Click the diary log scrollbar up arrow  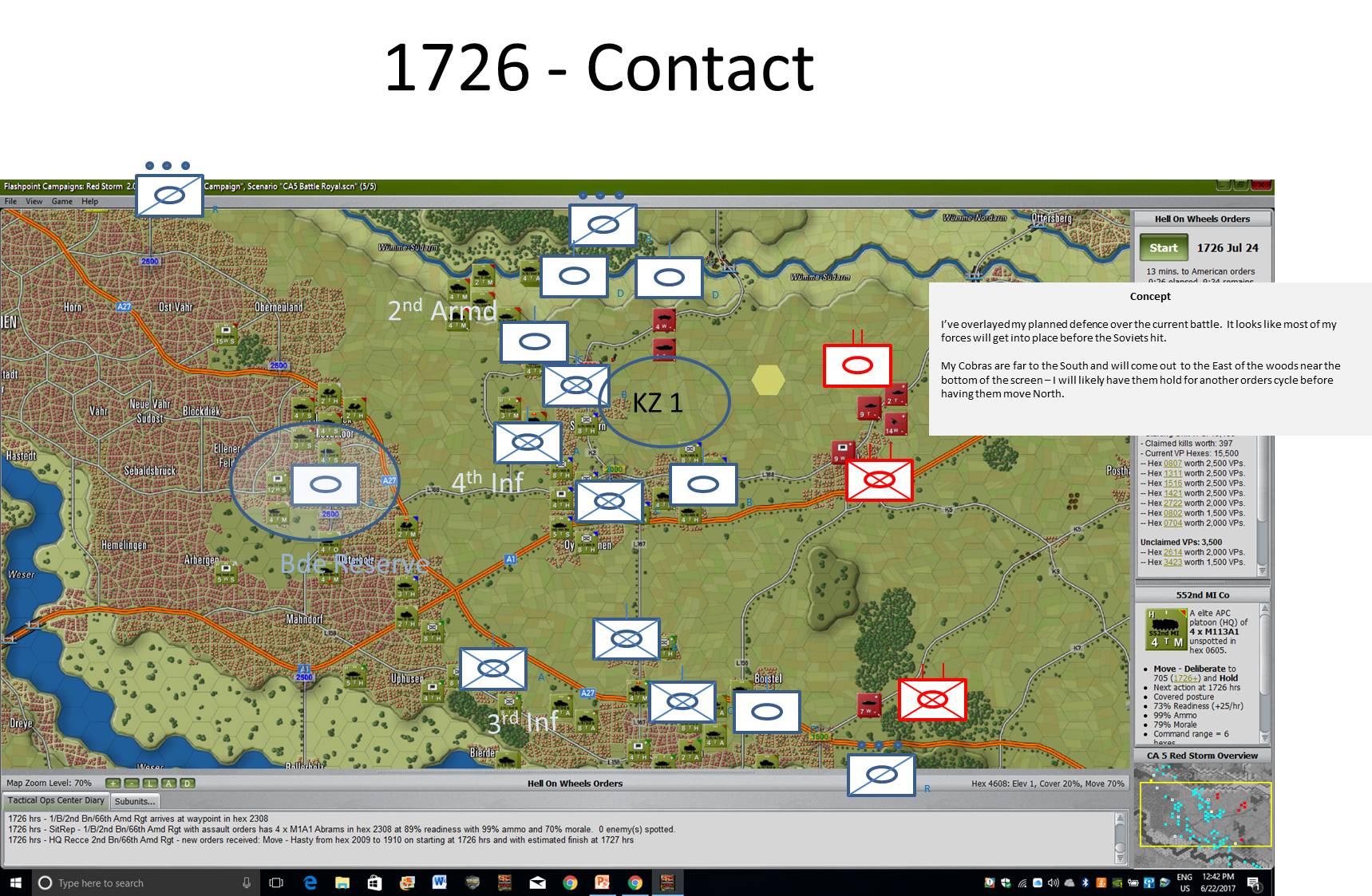pyautogui.click(x=1121, y=818)
